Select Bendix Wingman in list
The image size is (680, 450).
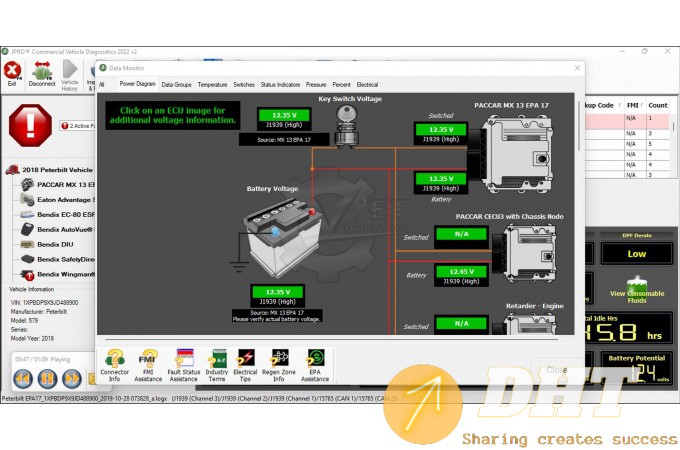tap(58, 274)
